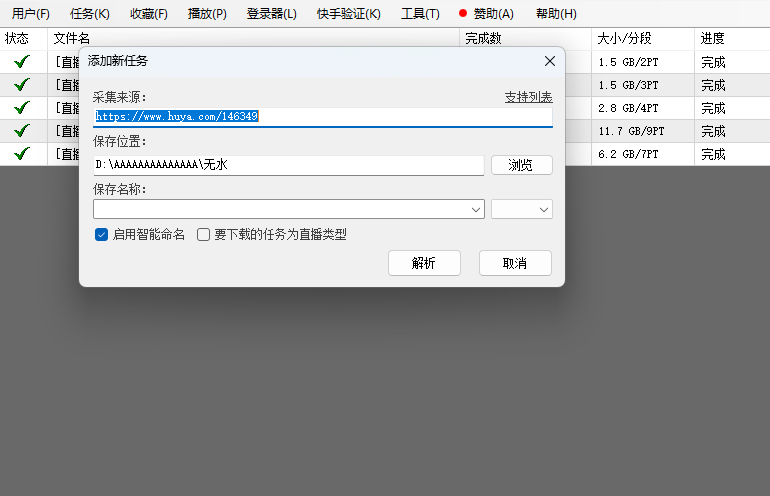Open the 支持列表 link
Screen dimensions: 770x496
tap(528, 97)
